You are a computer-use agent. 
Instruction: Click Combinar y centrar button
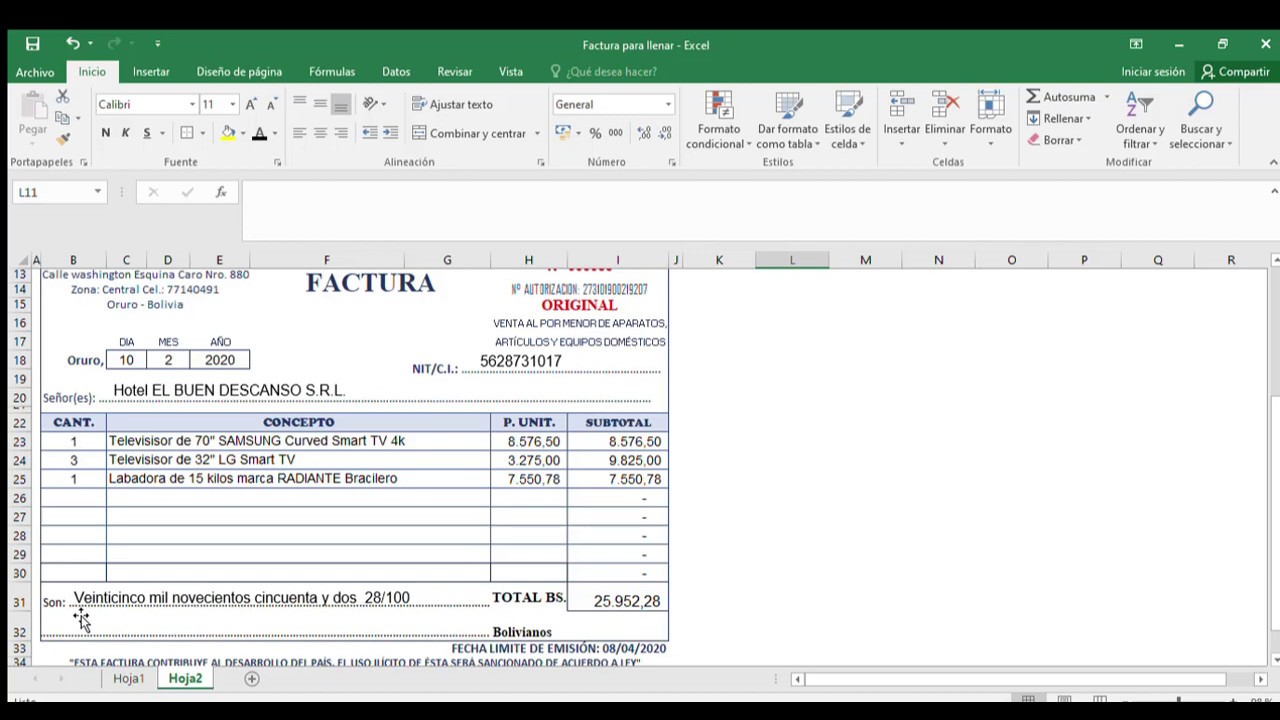[x=469, y=133]
